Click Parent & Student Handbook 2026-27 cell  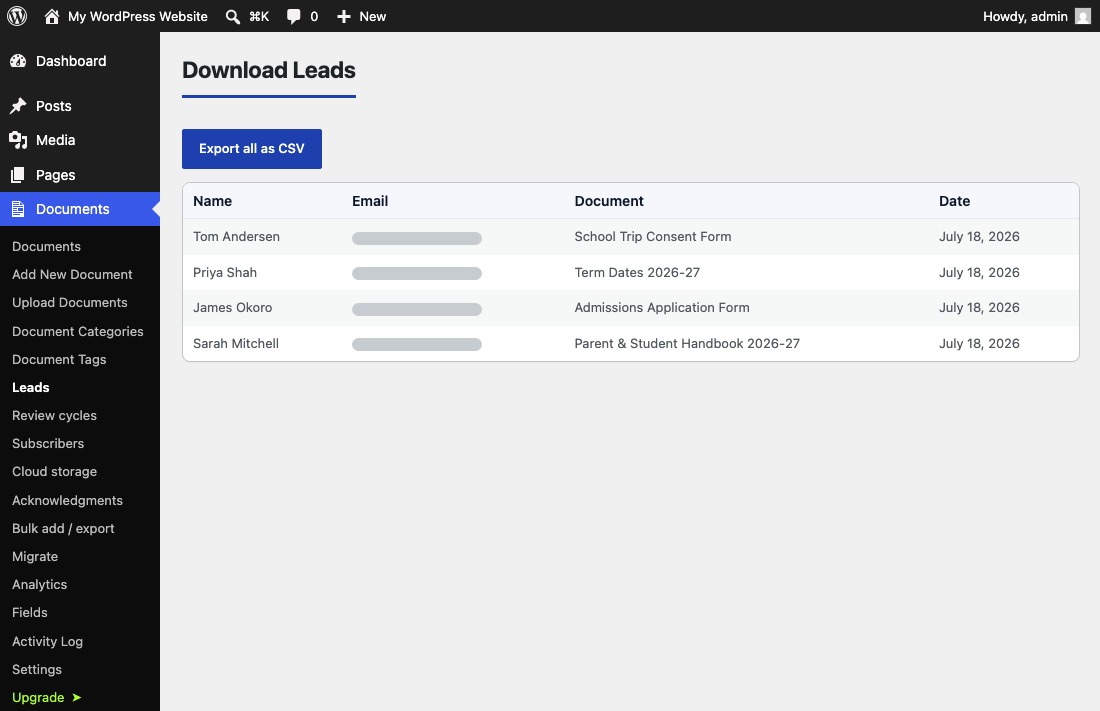pos(687,343)
